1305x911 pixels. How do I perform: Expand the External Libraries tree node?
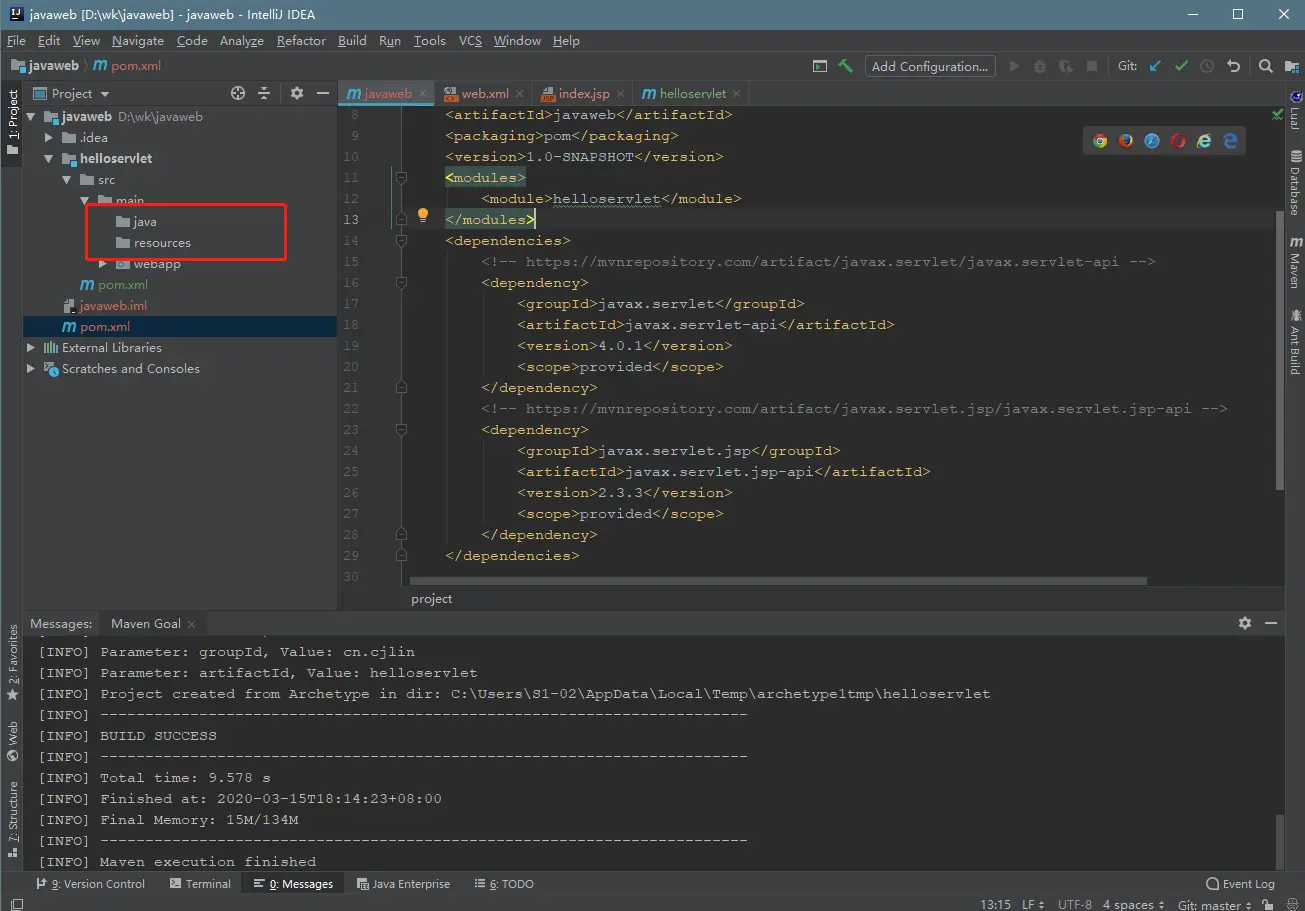pyautogui.click(x=31, y=348)
